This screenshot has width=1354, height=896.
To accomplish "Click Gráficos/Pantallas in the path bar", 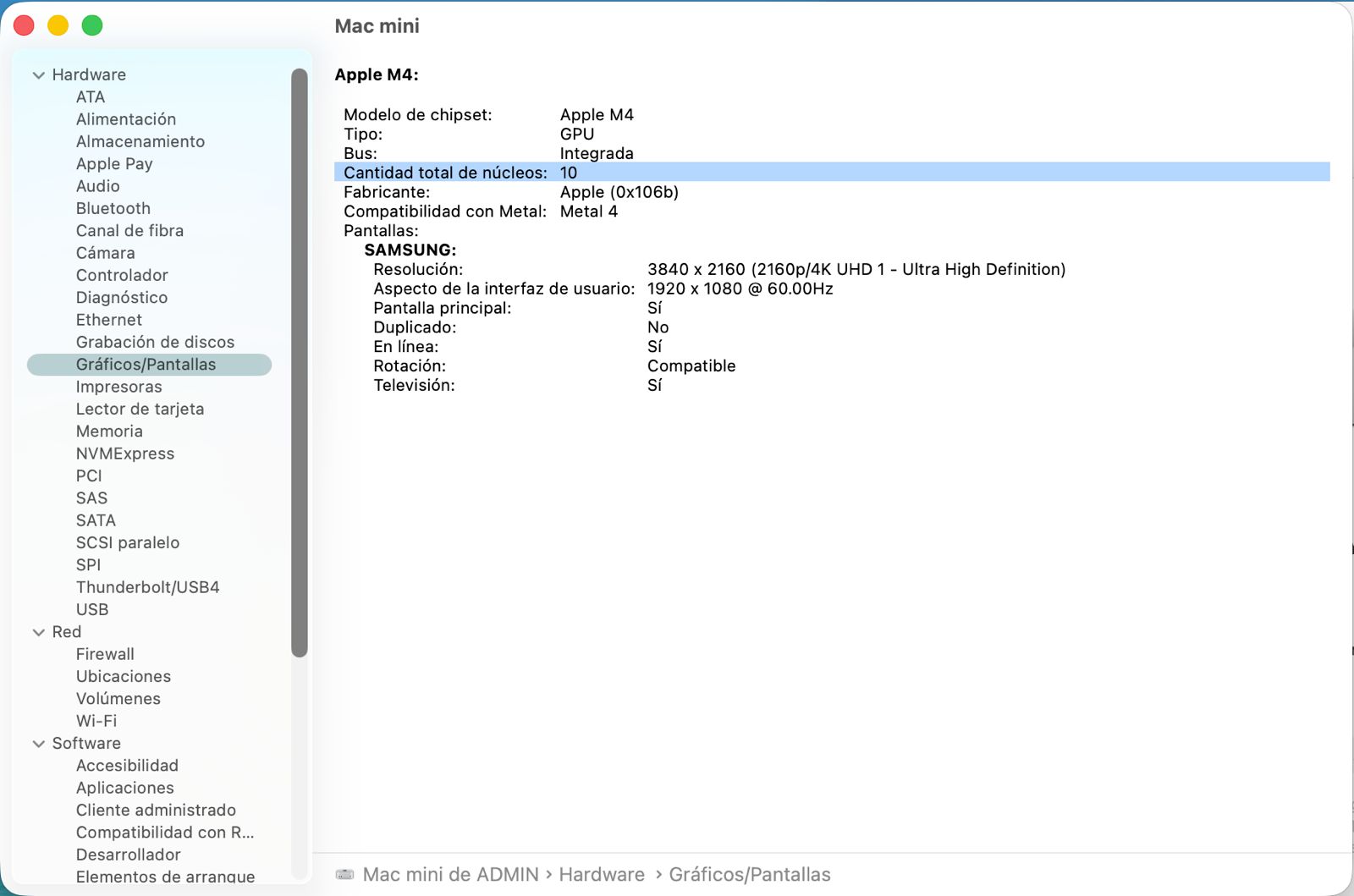I will [x=750, y=874].
